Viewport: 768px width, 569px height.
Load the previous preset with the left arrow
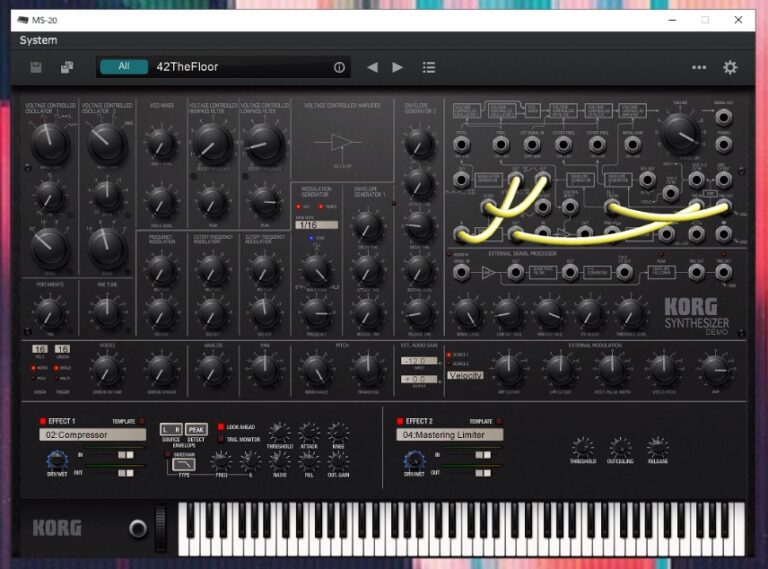pos(372,67)
